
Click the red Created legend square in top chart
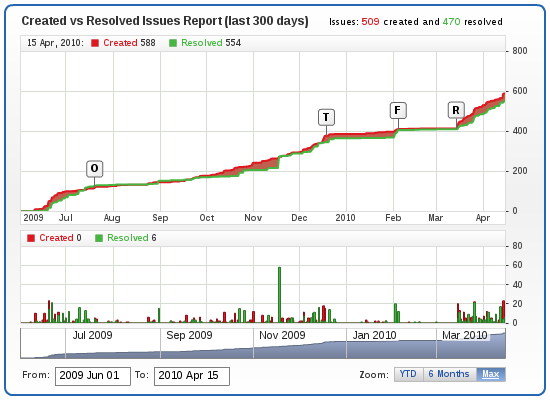pyautogui.click(x=95, y=43)
